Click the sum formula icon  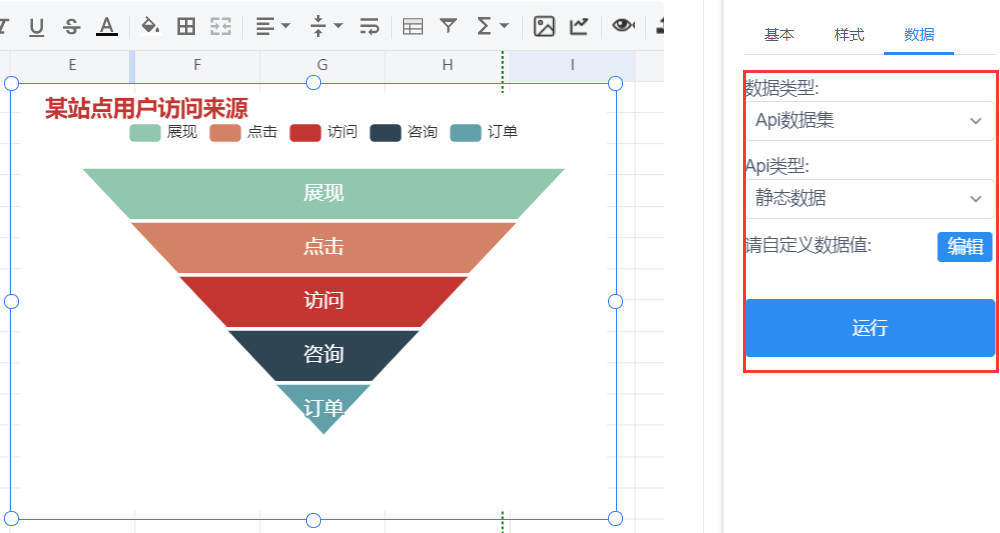point(484,26)
